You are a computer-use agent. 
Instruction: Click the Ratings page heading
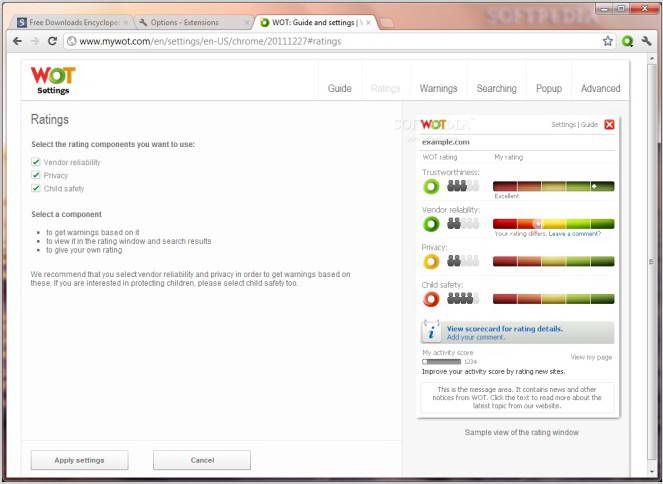coord(49,120)
